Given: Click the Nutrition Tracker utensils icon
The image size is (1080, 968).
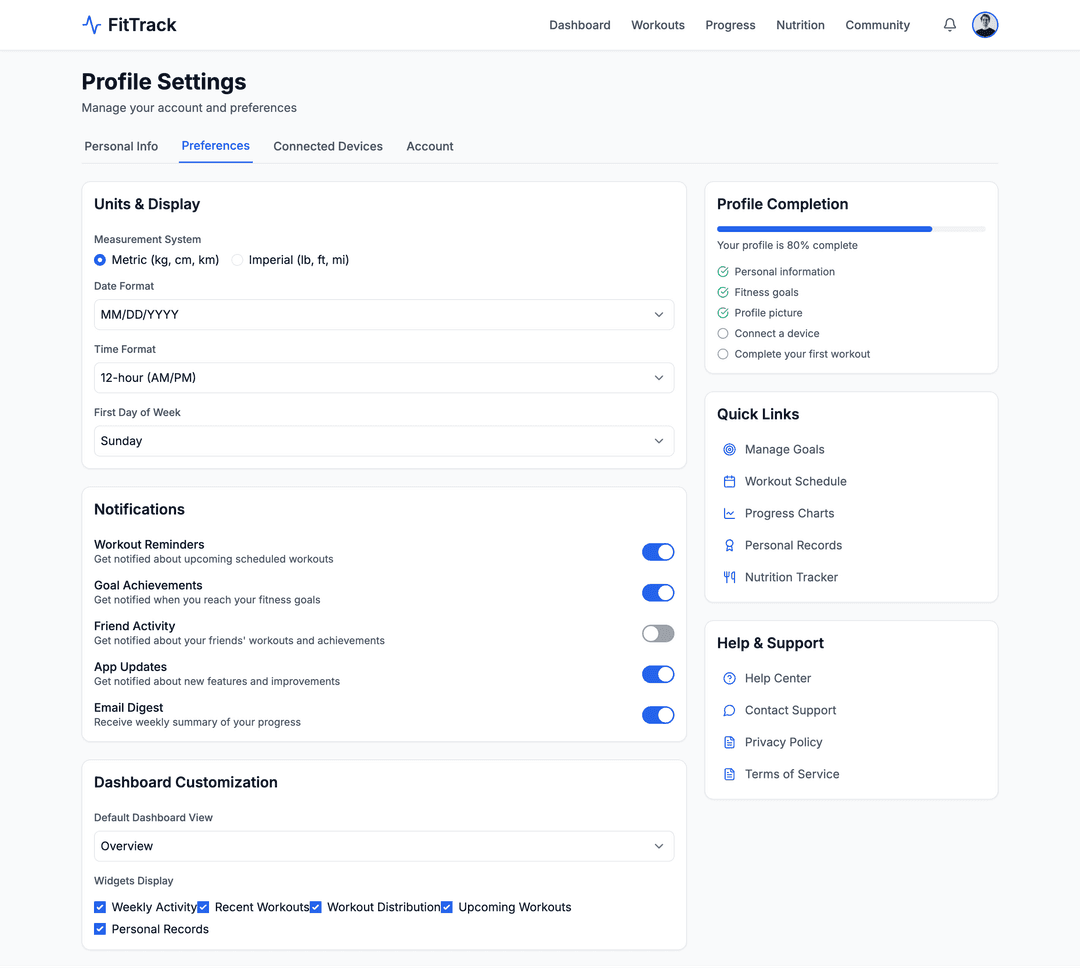Looking at the screenshot, I should tap(729, 578).
